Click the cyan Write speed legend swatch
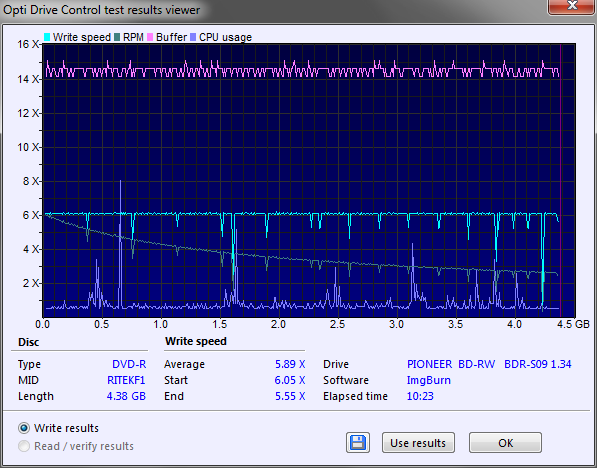This screenshot has width=597, height=468. [47, 37]
